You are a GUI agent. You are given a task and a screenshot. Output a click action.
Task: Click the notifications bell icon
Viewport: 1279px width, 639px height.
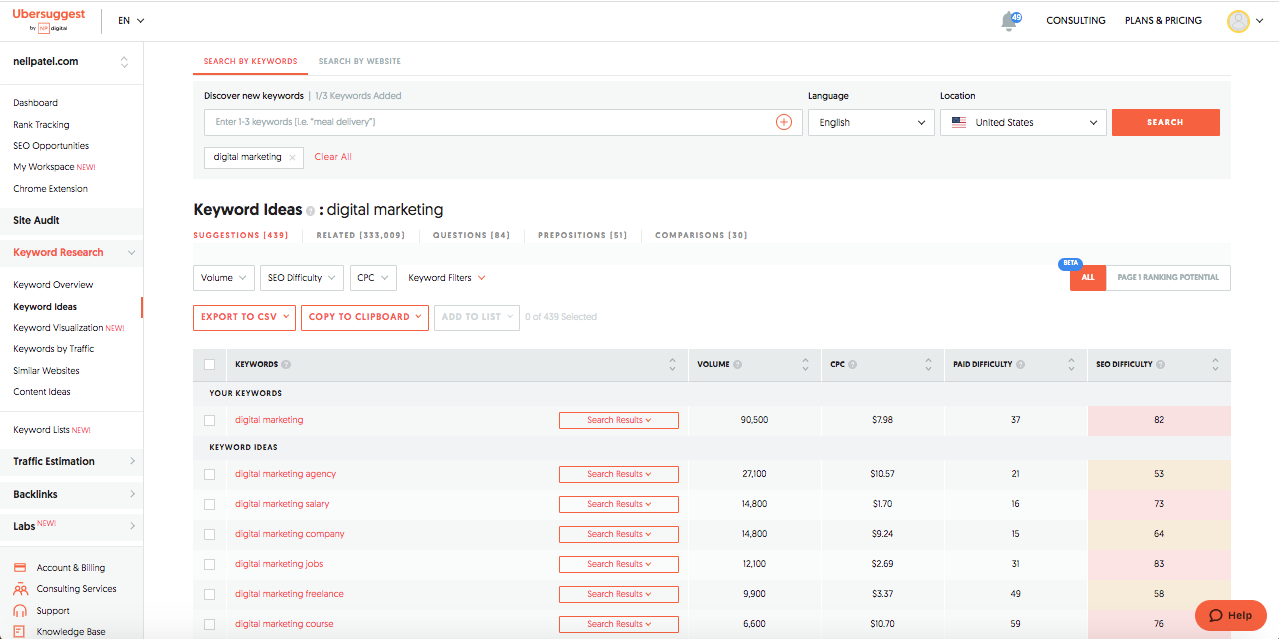click(1009, 21)
